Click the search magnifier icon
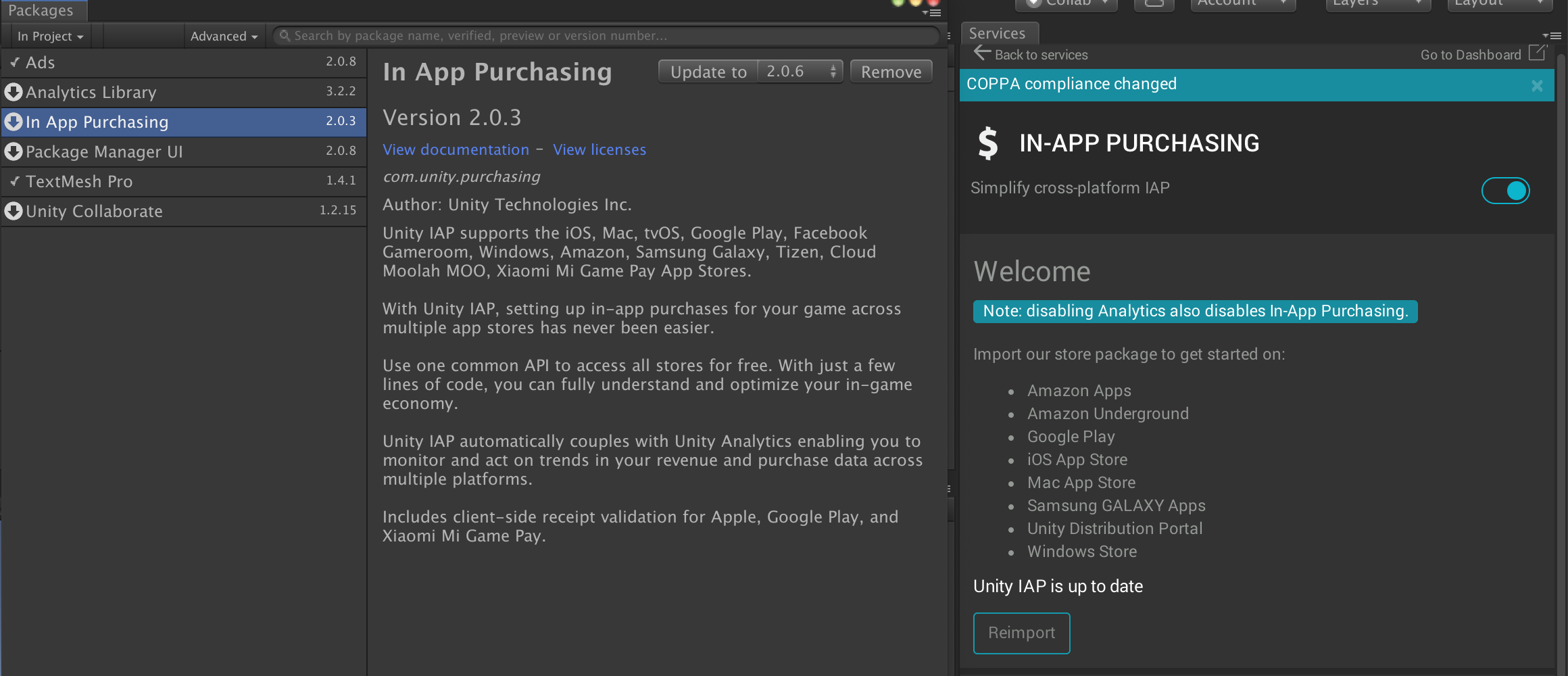The width and height of the screenshot is (1568, 676). point(285,35)
